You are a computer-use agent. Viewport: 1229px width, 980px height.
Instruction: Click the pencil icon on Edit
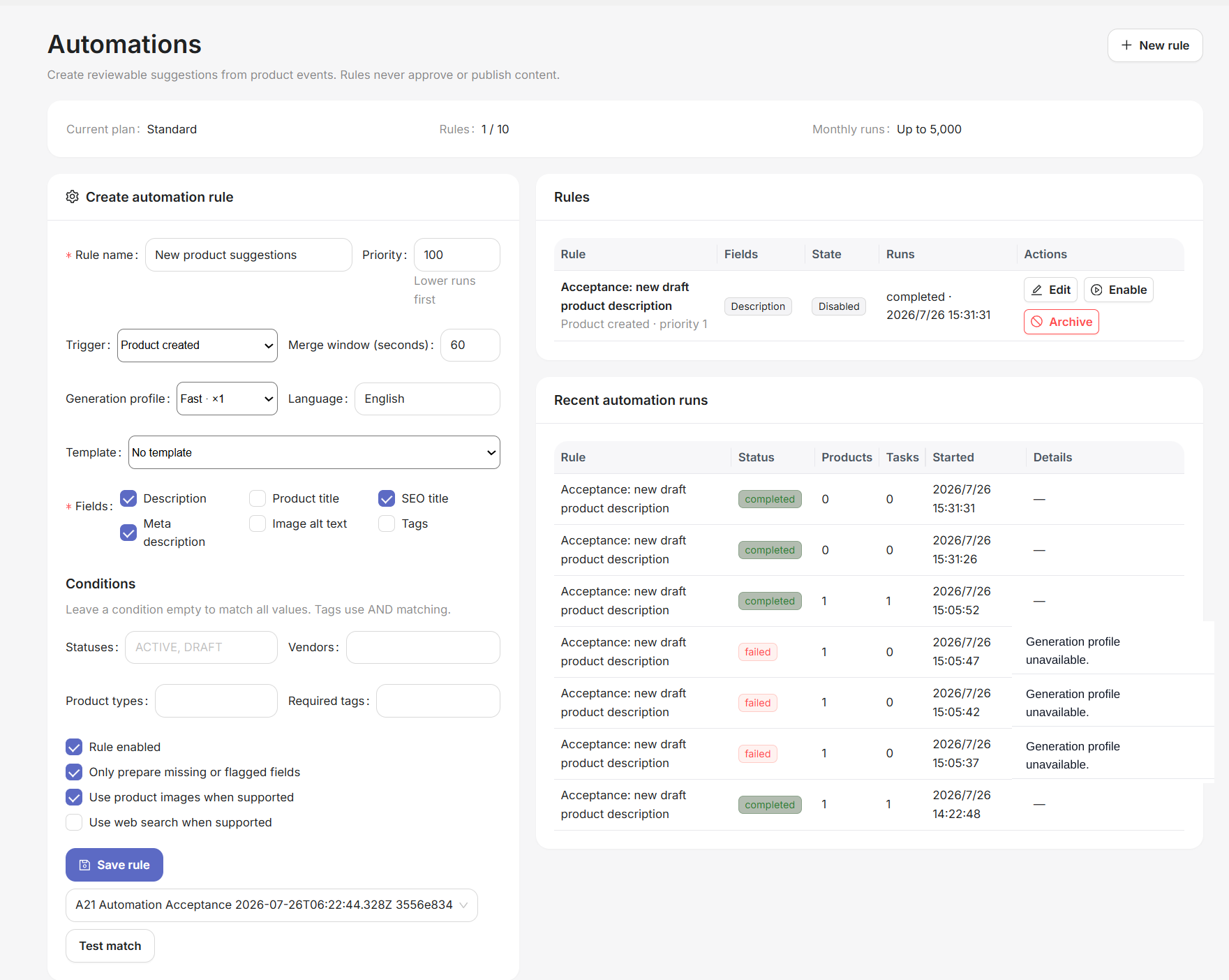(x=1037, y=290)
